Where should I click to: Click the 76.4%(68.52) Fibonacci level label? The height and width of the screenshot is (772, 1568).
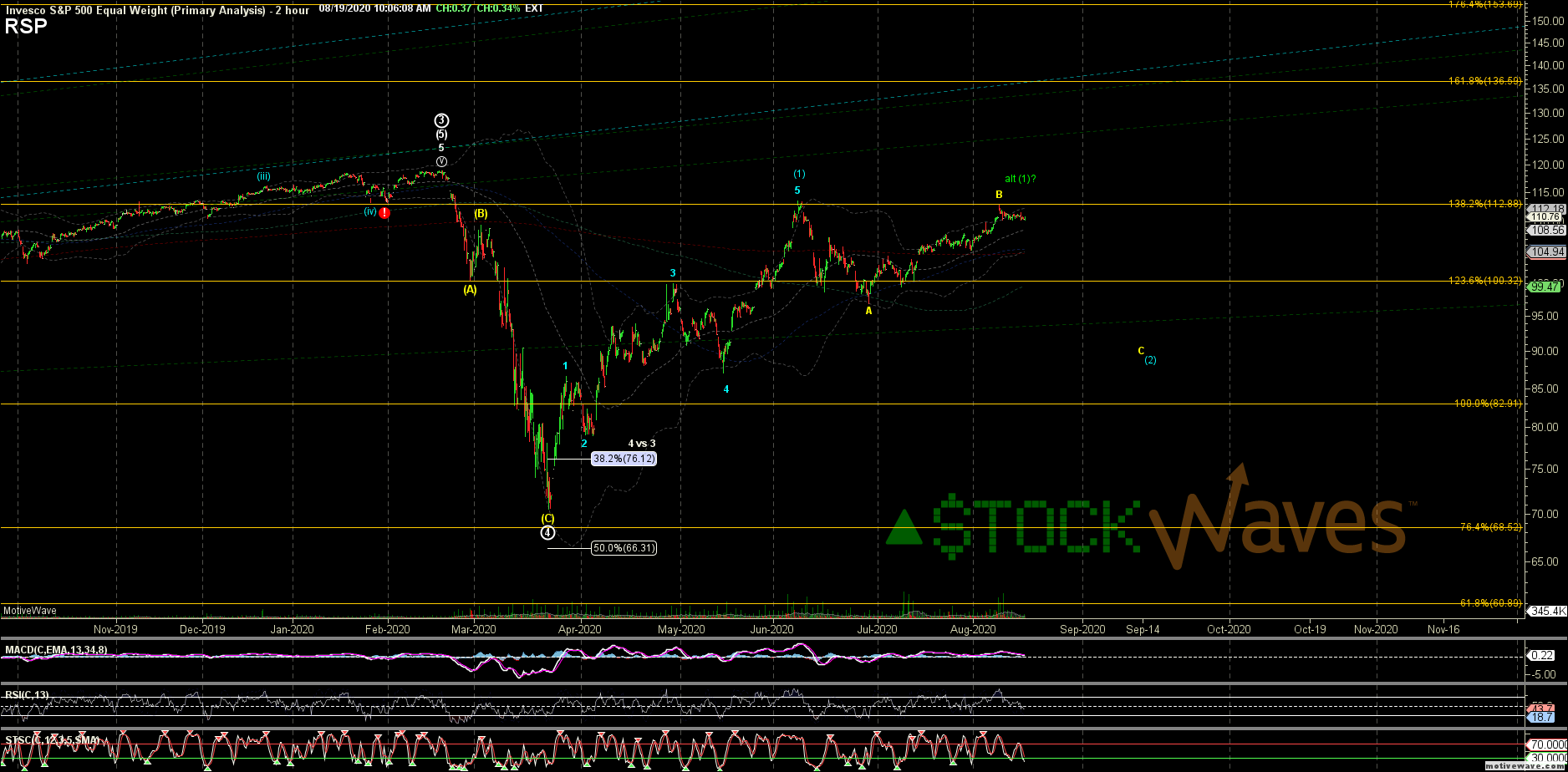[x=1490, y=527]
